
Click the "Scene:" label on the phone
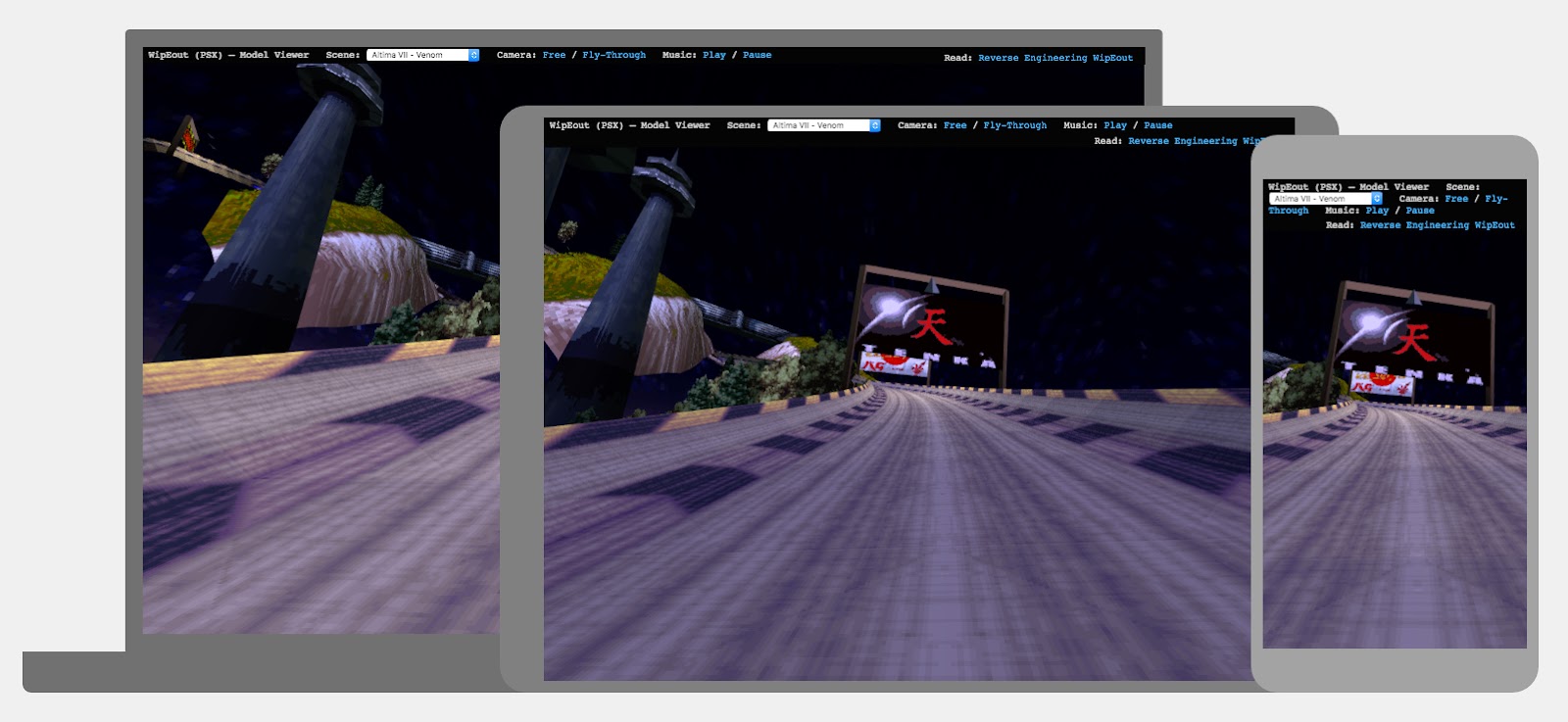[1463, 187]
